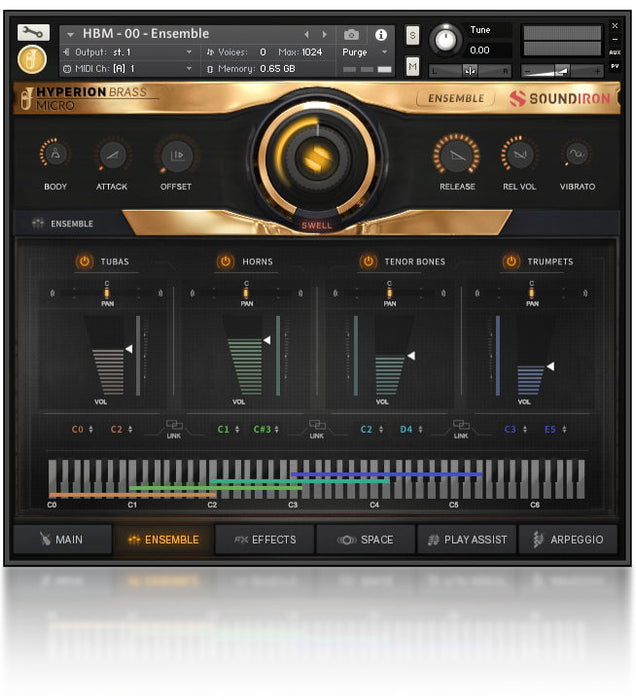The height and width of the screenshot is (700, 636).
Task: Click the Body knob
Action: (55, 155)
